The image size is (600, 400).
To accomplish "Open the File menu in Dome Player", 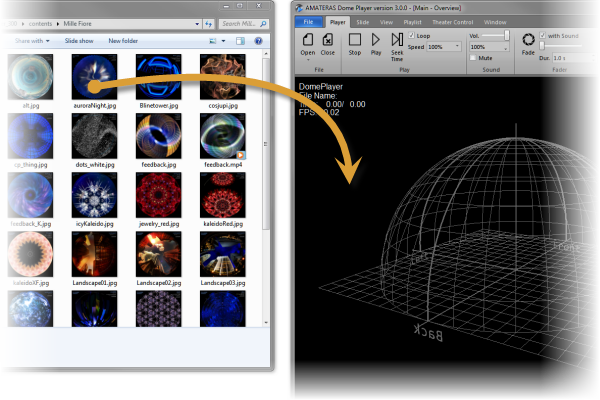I will tap(308, 22).
